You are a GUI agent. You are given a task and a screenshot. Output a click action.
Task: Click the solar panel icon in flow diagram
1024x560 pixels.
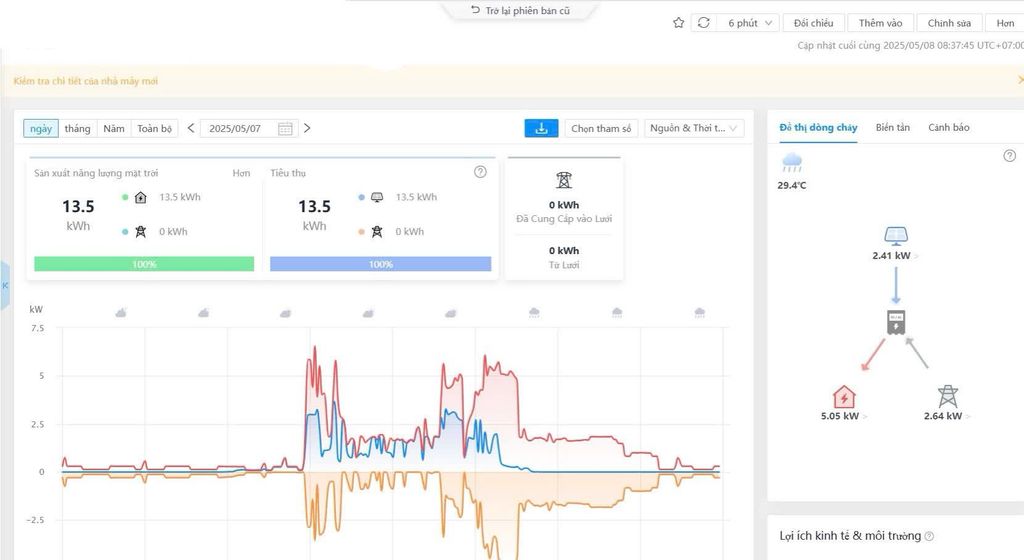click(x=895, y=235)
